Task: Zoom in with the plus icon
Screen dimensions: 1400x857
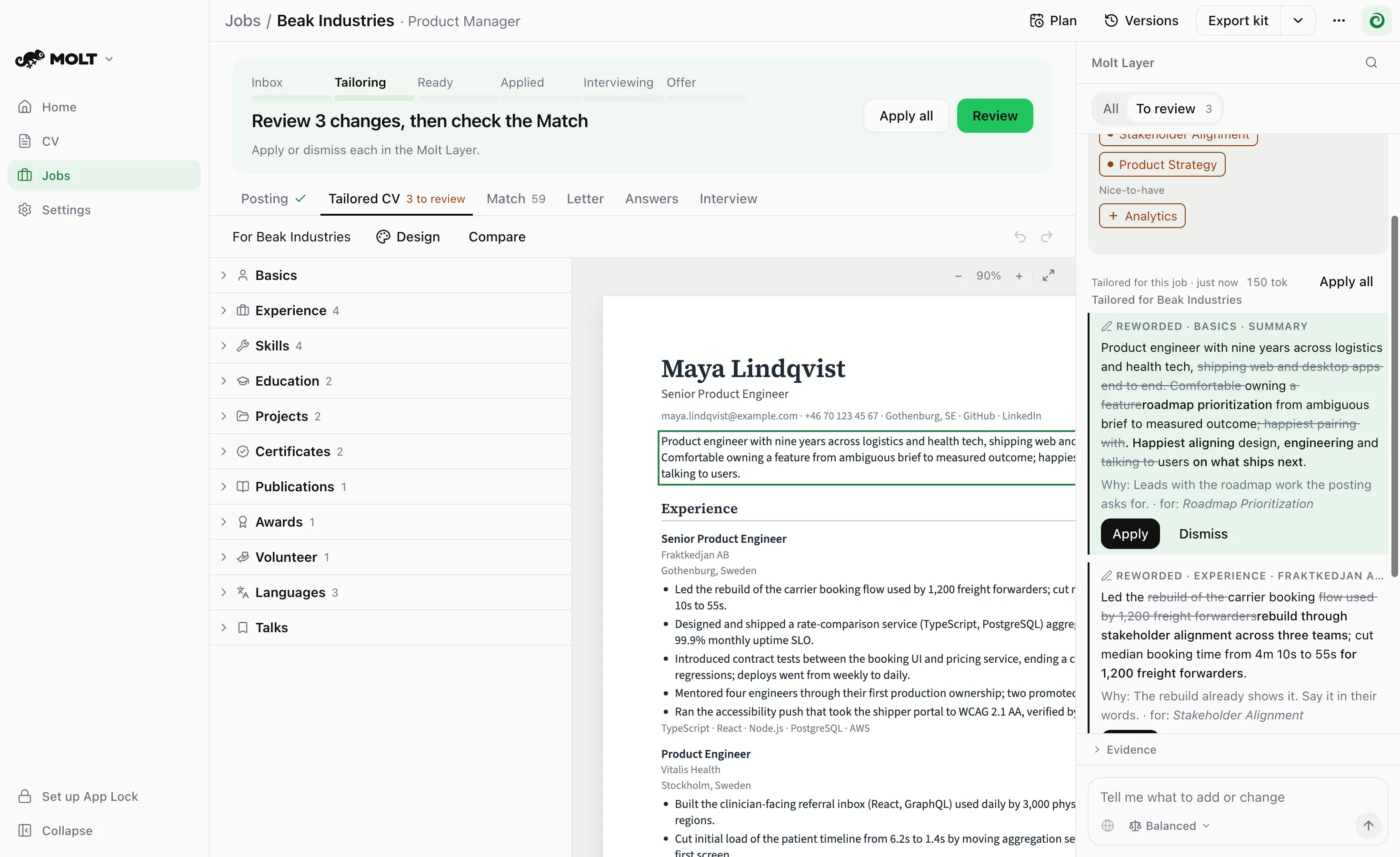Action: (x=1020, y=276)
